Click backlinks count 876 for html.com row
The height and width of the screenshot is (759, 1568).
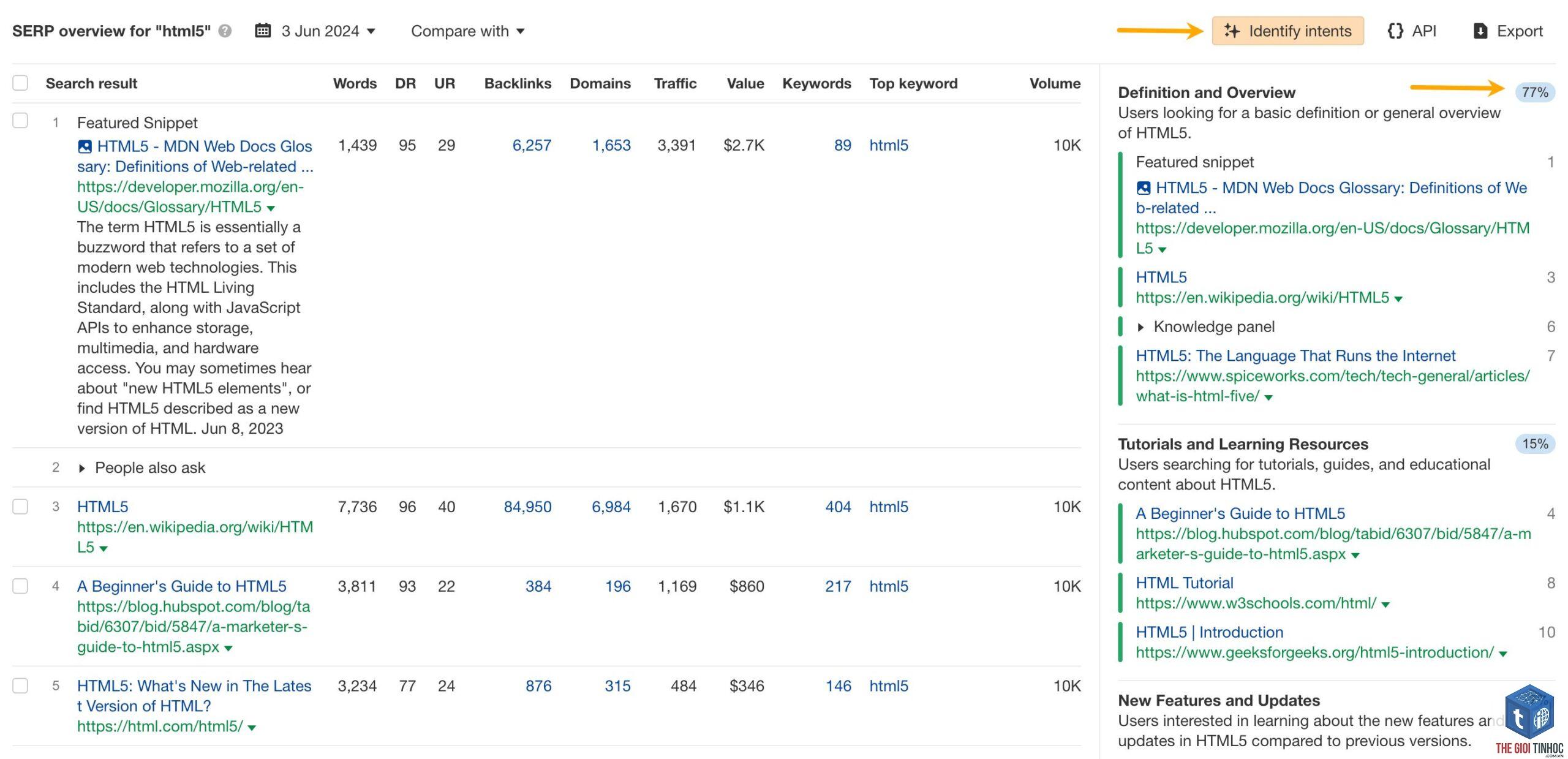point(538,685)
